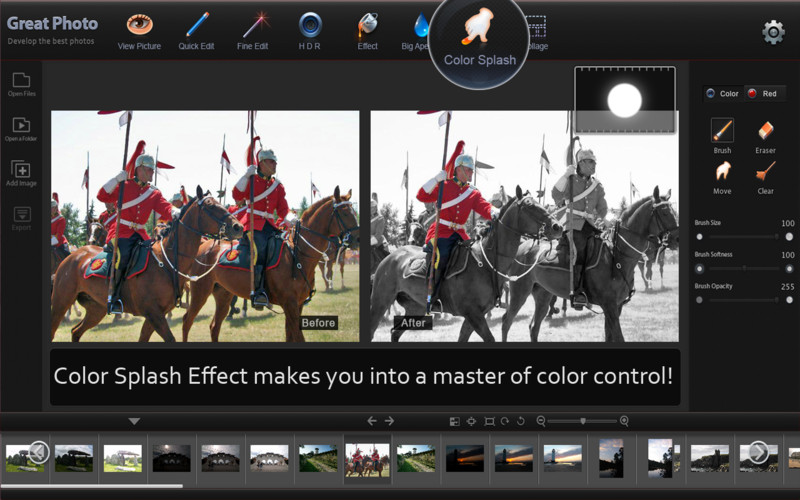Image resolution: width=800 pixels, height=500 pixels.
Task: Rotate the image counterclockwise
Action: 520,421
